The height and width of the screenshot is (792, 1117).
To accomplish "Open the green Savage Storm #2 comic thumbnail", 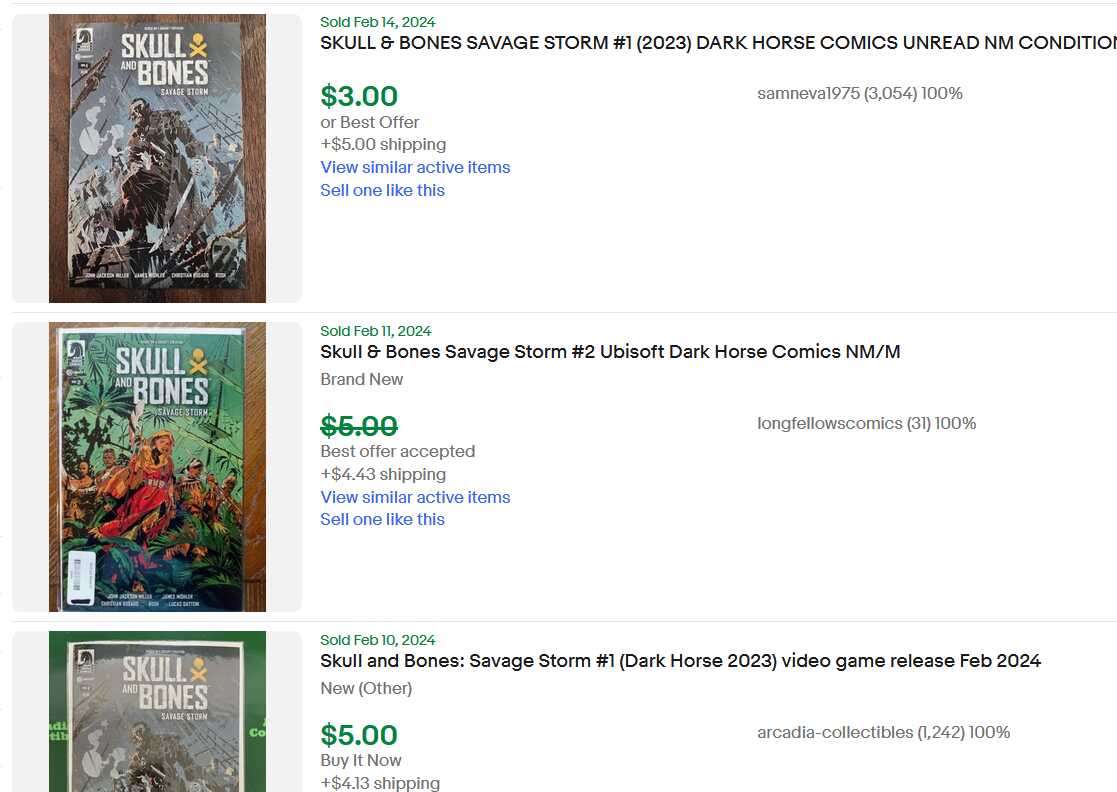I will (x=157, y=467).
